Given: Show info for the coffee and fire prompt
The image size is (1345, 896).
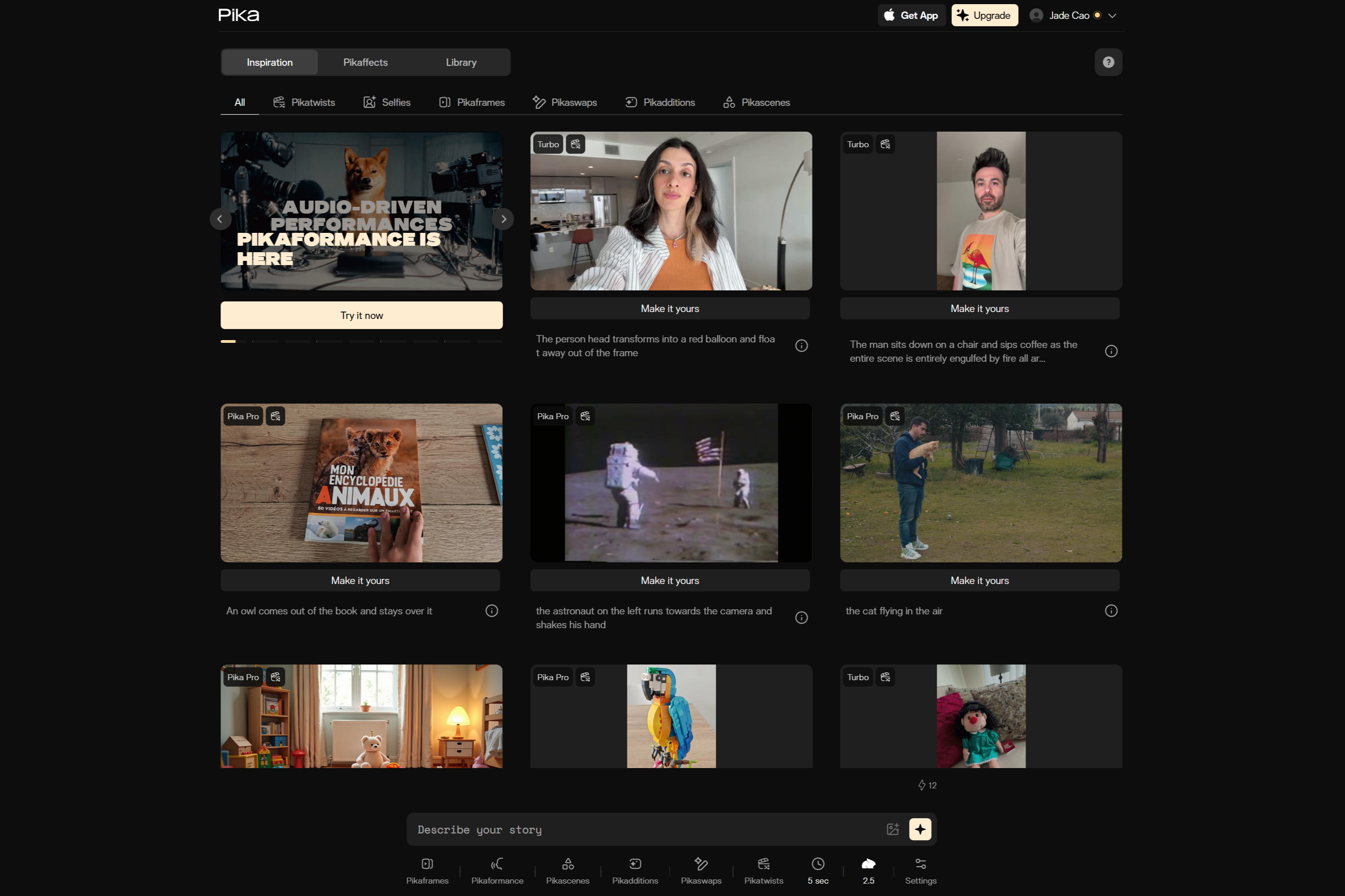Looking at the screenshot, I should point(1111,352).
